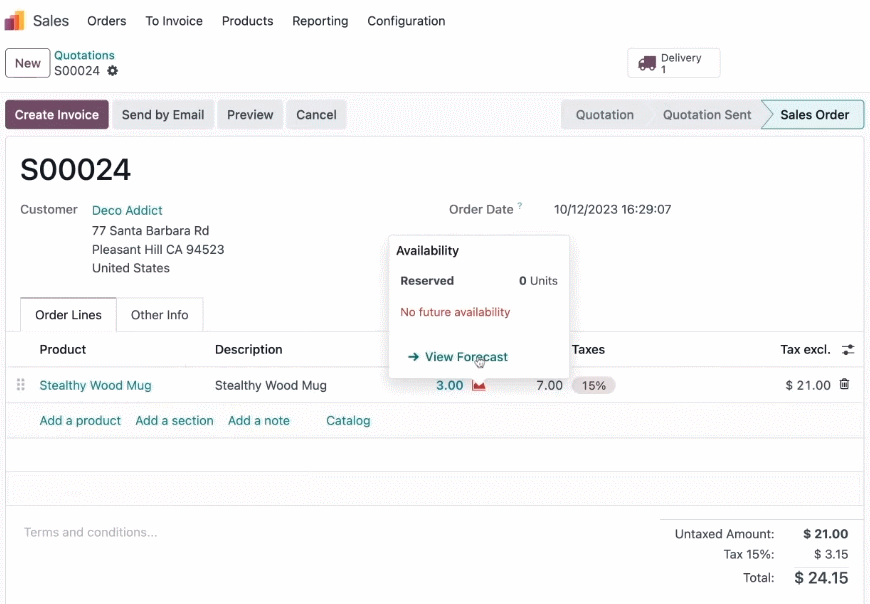Click the red forecast chart icon
The width and height of the screenshot is (870, 604).
(479, 385)
